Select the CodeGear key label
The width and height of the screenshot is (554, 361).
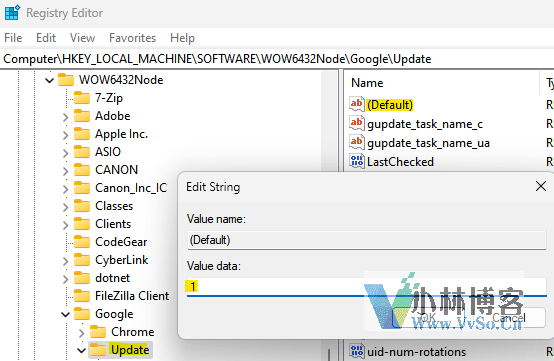[x=121, y=242]
